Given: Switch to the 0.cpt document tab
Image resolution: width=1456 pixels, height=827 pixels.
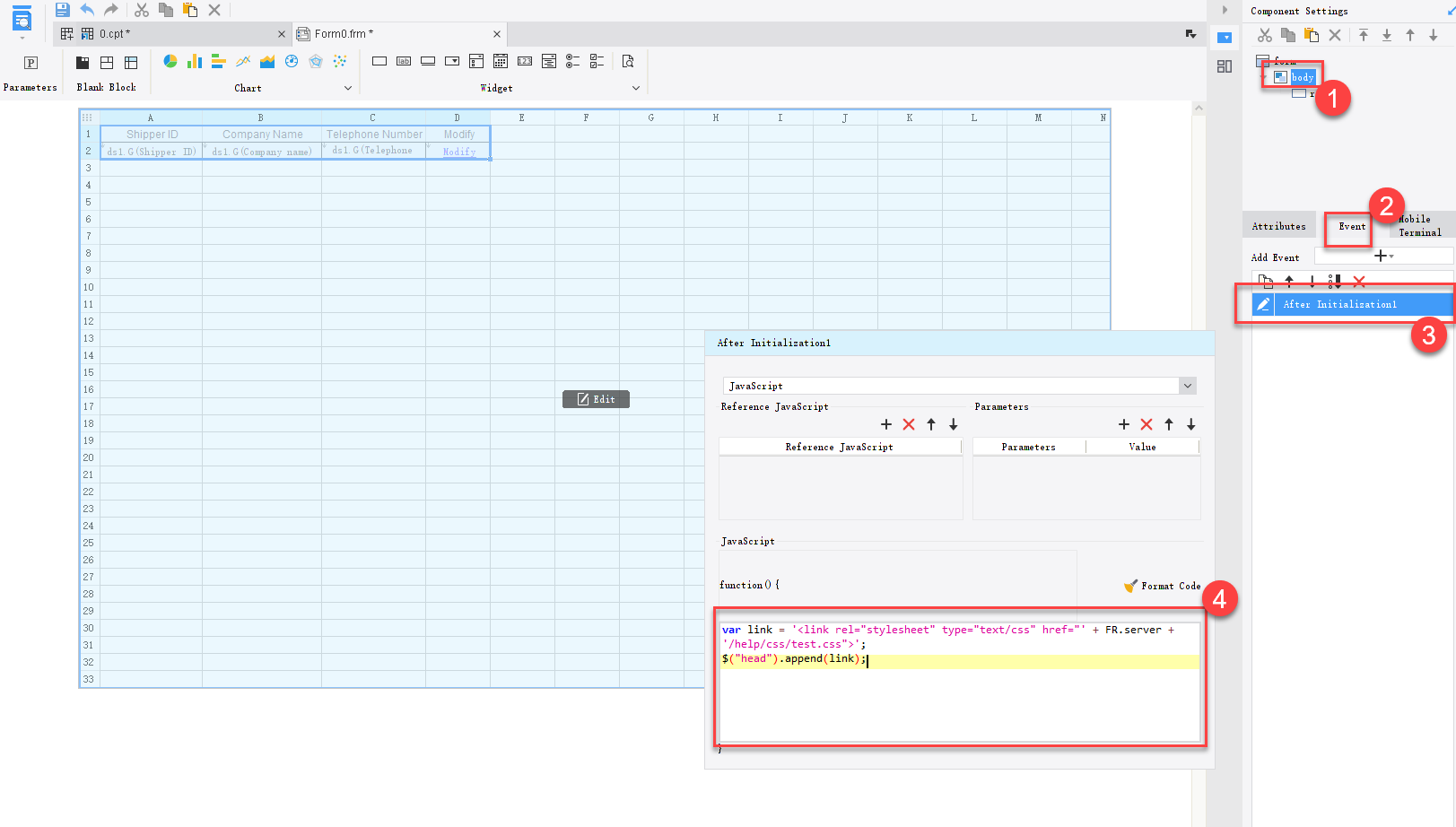Looking at the screenshot, I should (114, 34).
